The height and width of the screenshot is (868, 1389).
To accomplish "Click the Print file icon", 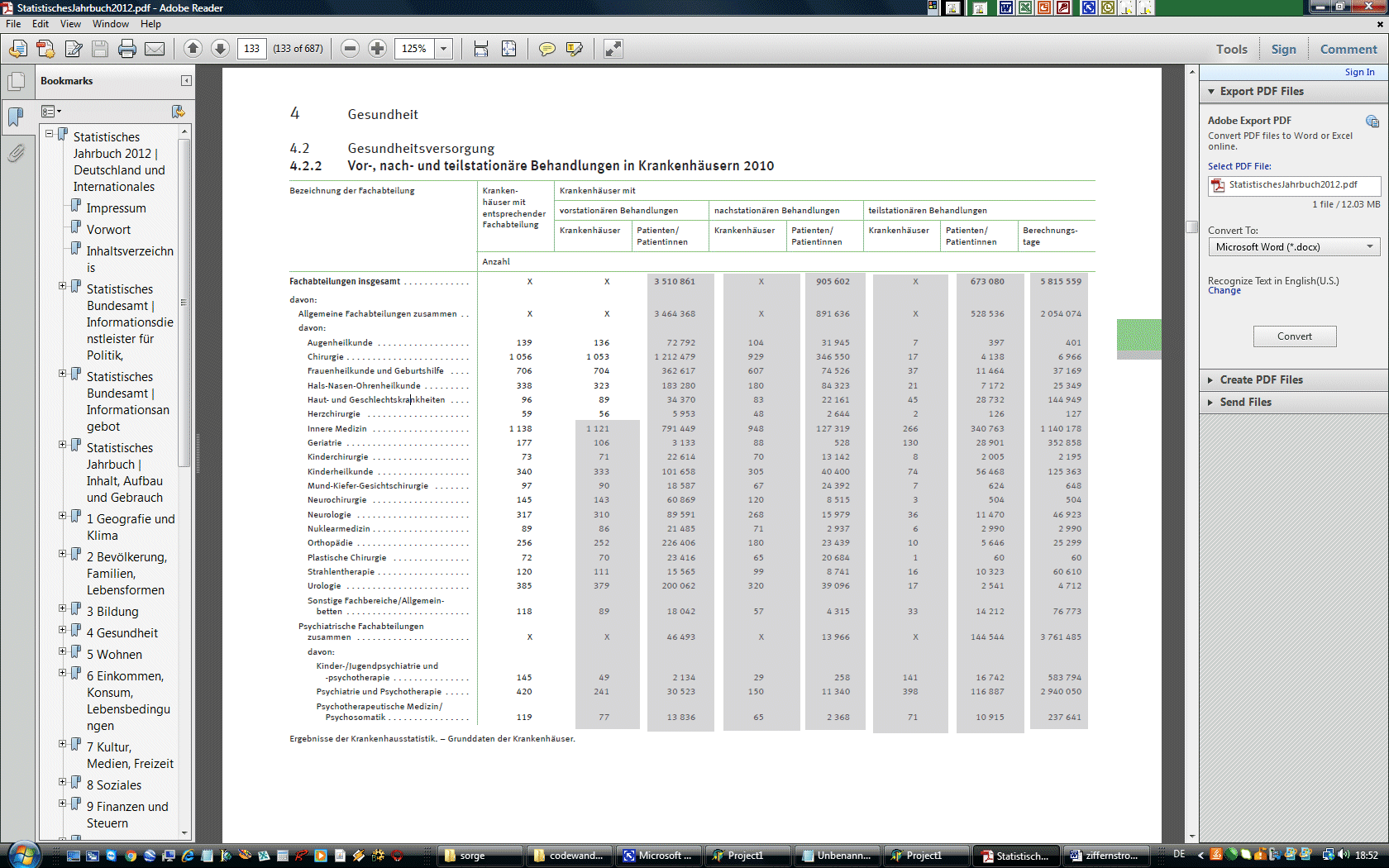I will (127, 49).
